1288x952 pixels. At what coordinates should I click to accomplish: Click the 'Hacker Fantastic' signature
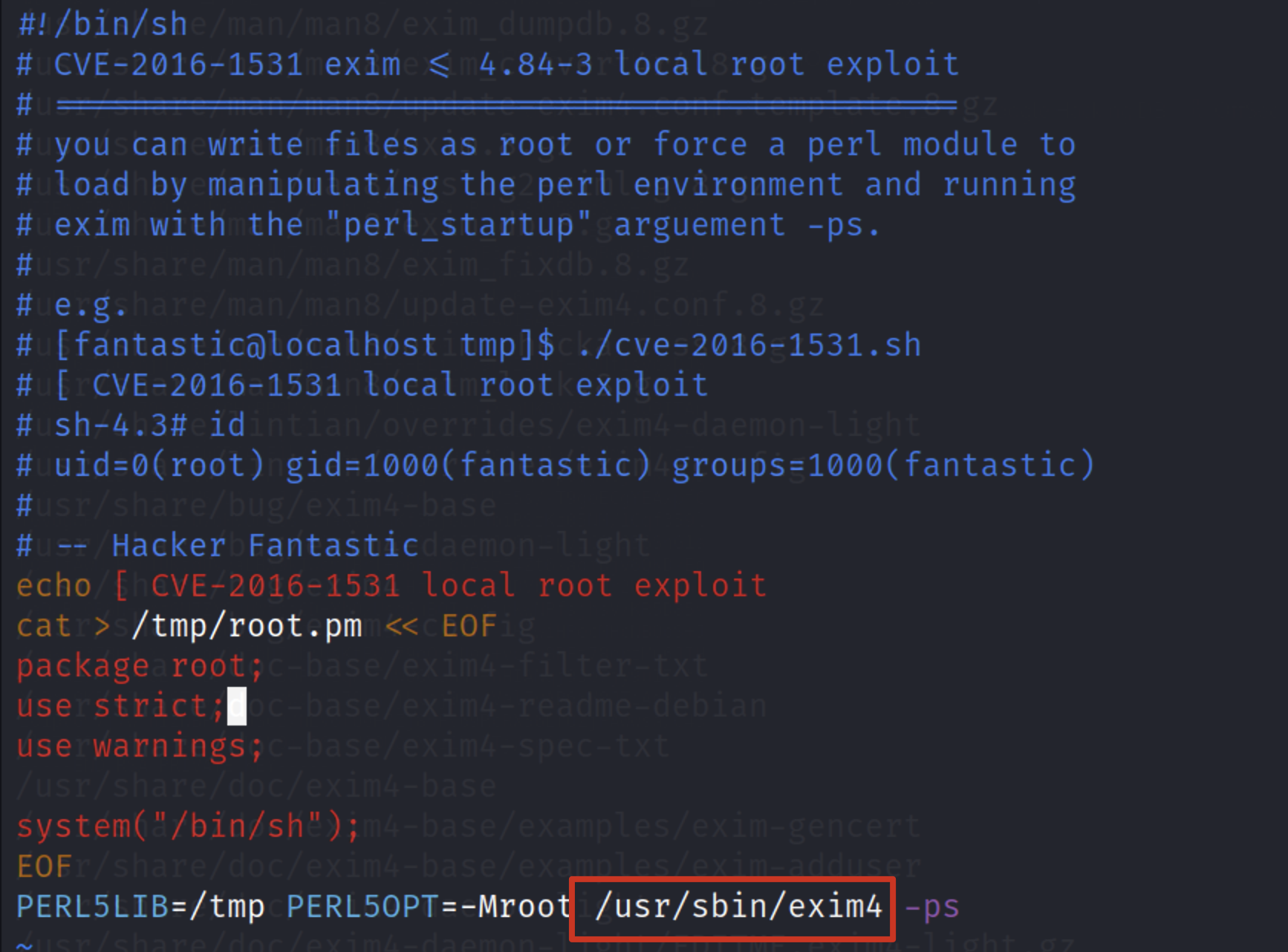click(x=265, y=546)
